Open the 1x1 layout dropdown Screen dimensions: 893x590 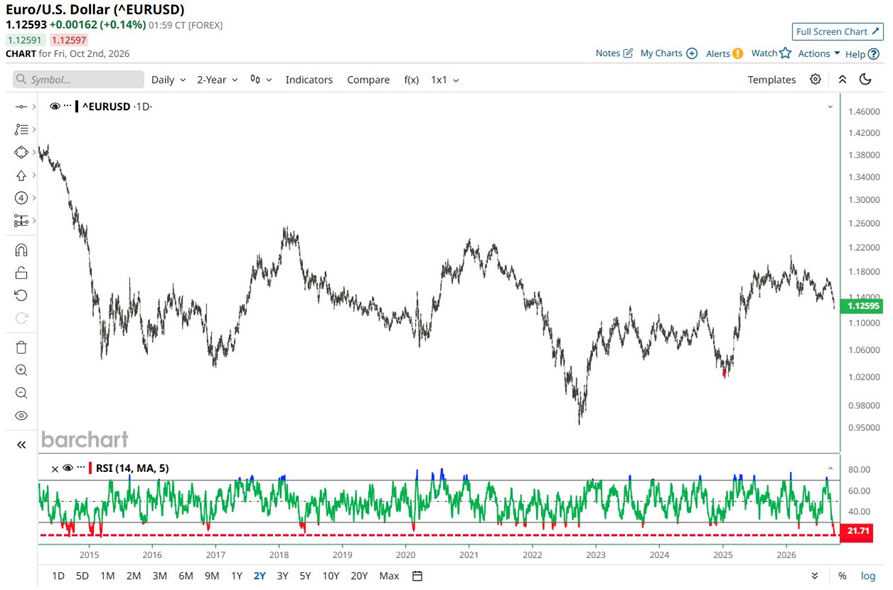pyautogui.click(x=445, y=80)
